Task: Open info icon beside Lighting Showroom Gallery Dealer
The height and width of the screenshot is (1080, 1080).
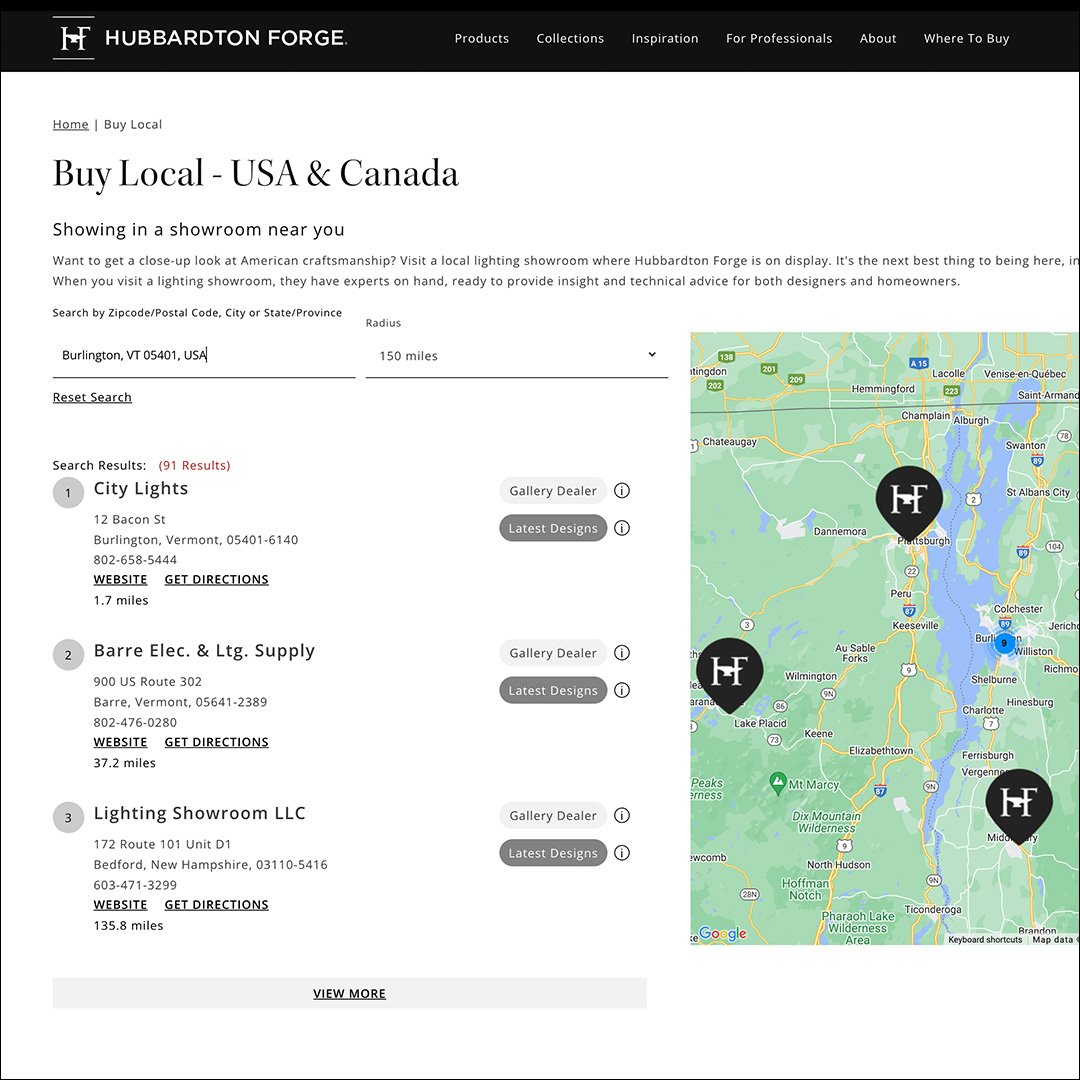Action: point(622,816)
